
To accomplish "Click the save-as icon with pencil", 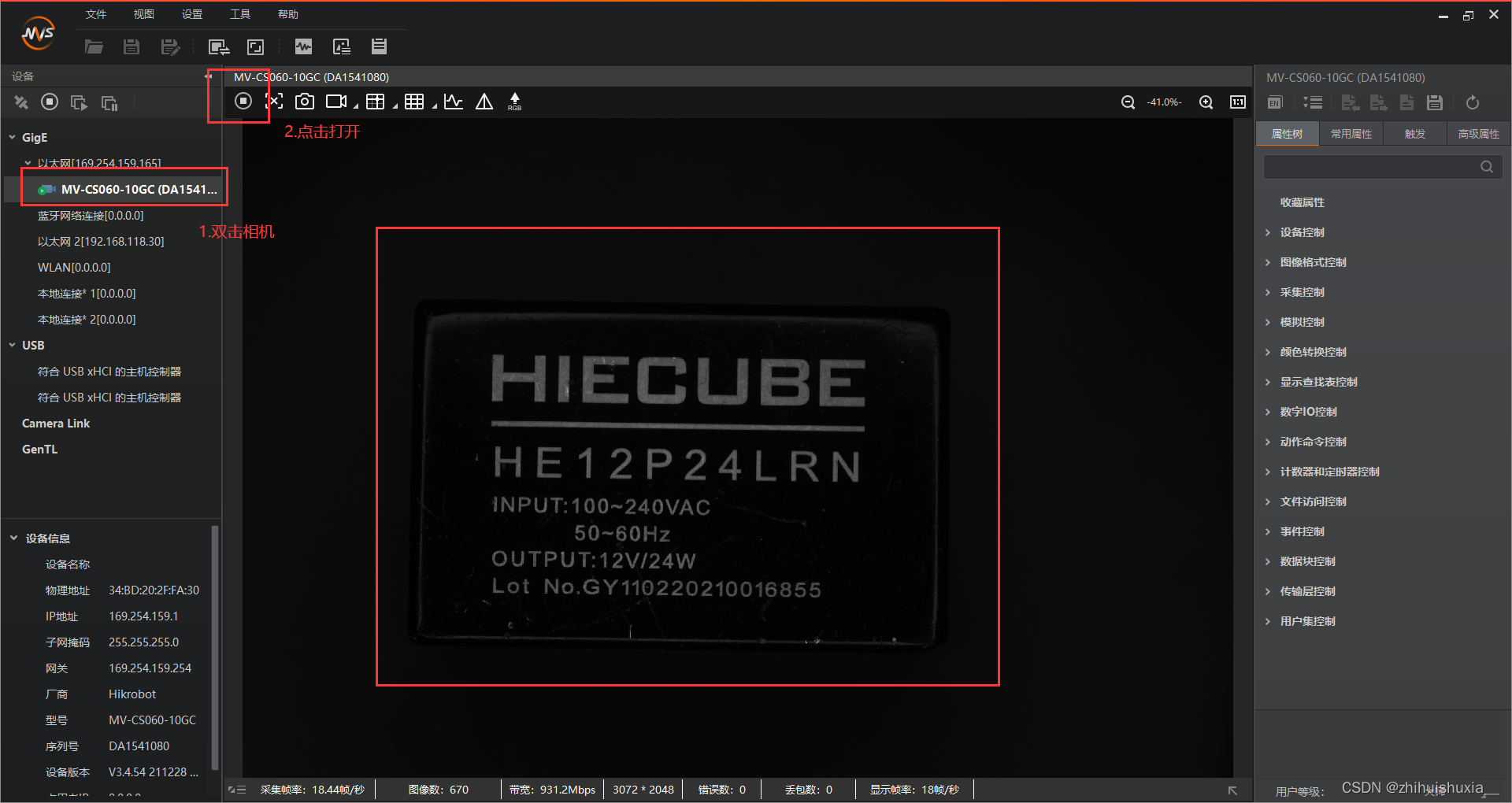I will pos(170,47).
